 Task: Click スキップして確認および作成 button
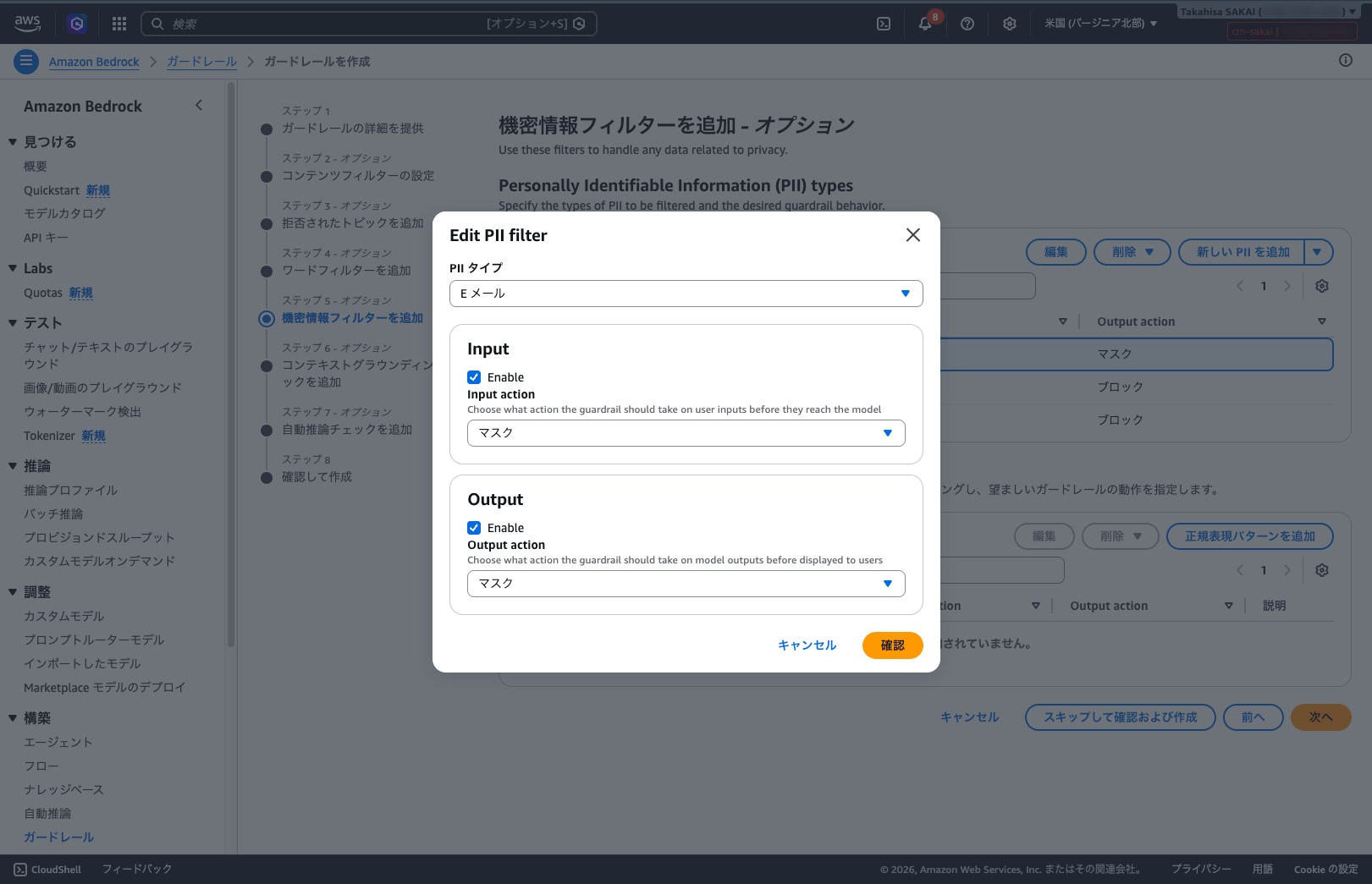pos(1120,717)
